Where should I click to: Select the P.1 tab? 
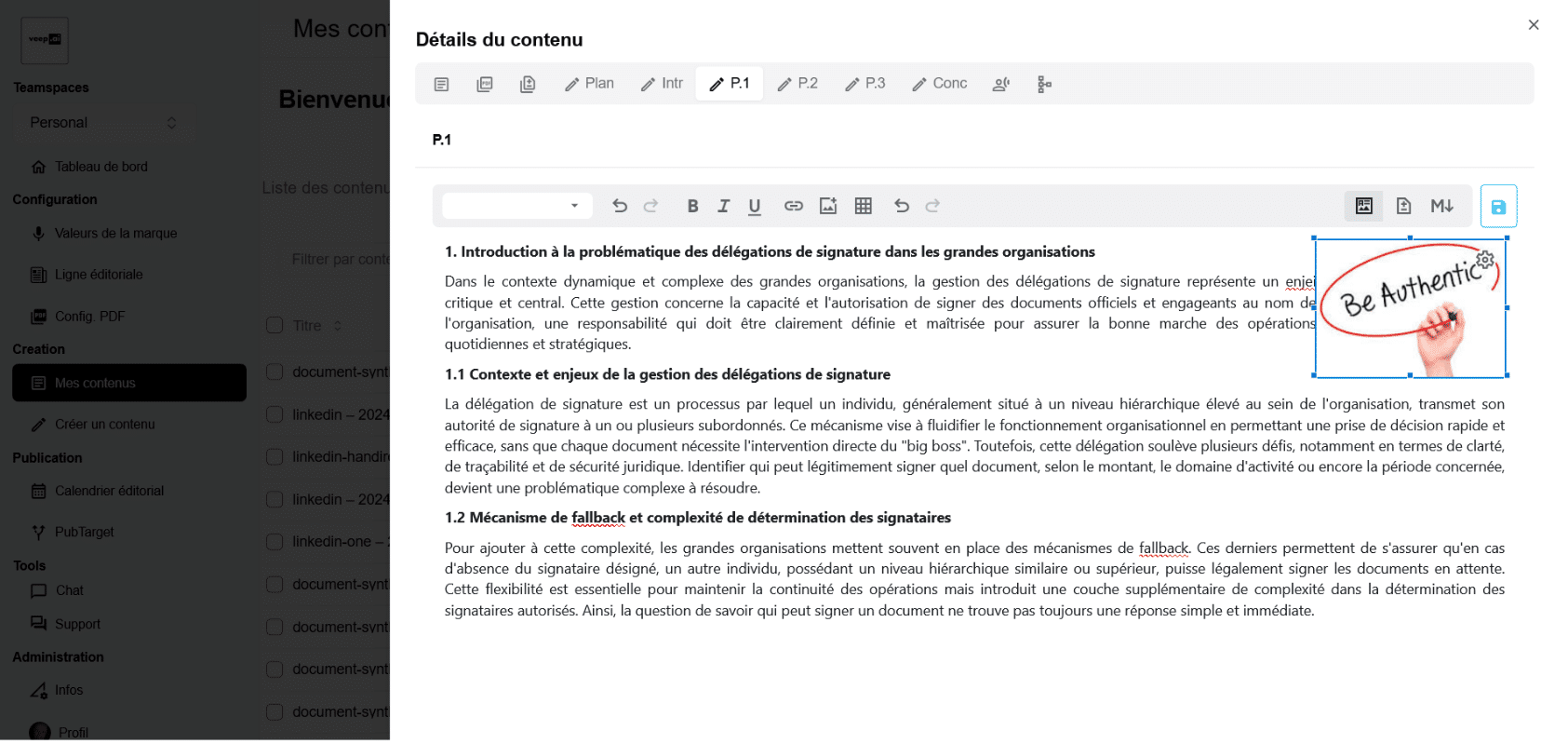[x=730, y=84]
